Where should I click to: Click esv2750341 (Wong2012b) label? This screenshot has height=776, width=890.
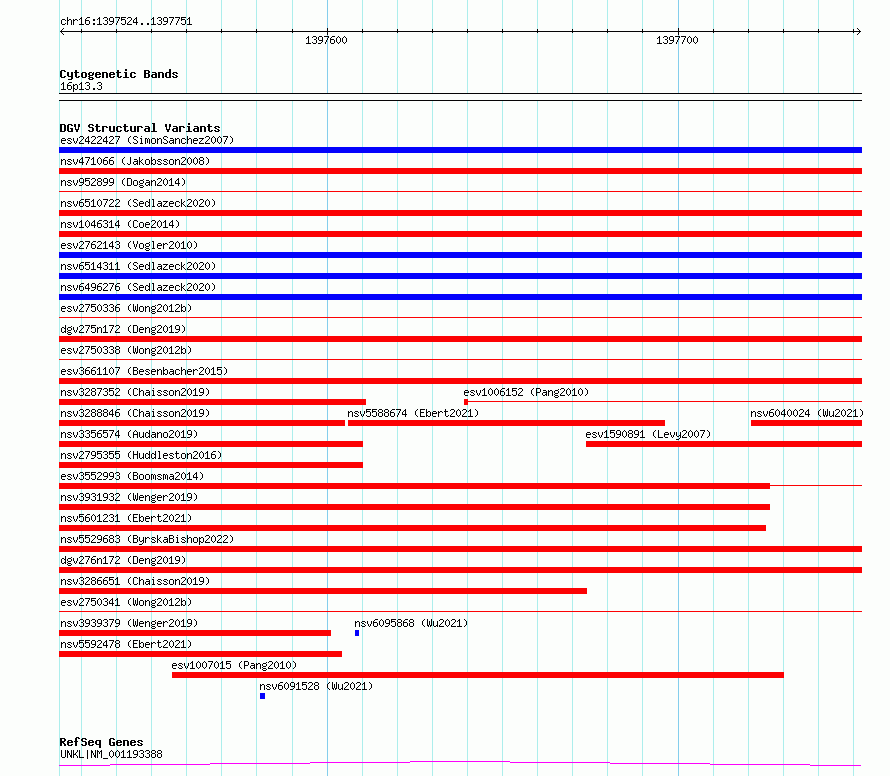[126, 602]
